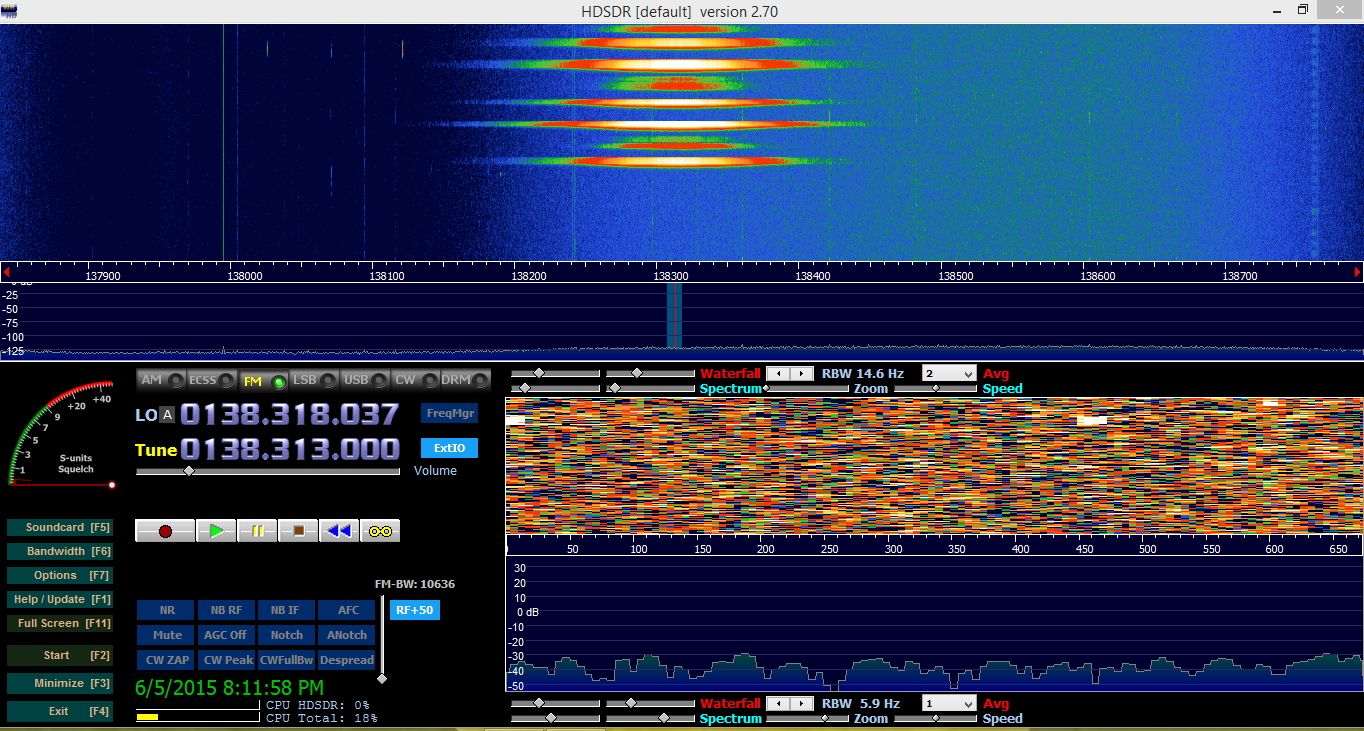Viewport: 1364px width, 731px height.
Task: Select DRM demodulation mode
Action: pos(465,380)
